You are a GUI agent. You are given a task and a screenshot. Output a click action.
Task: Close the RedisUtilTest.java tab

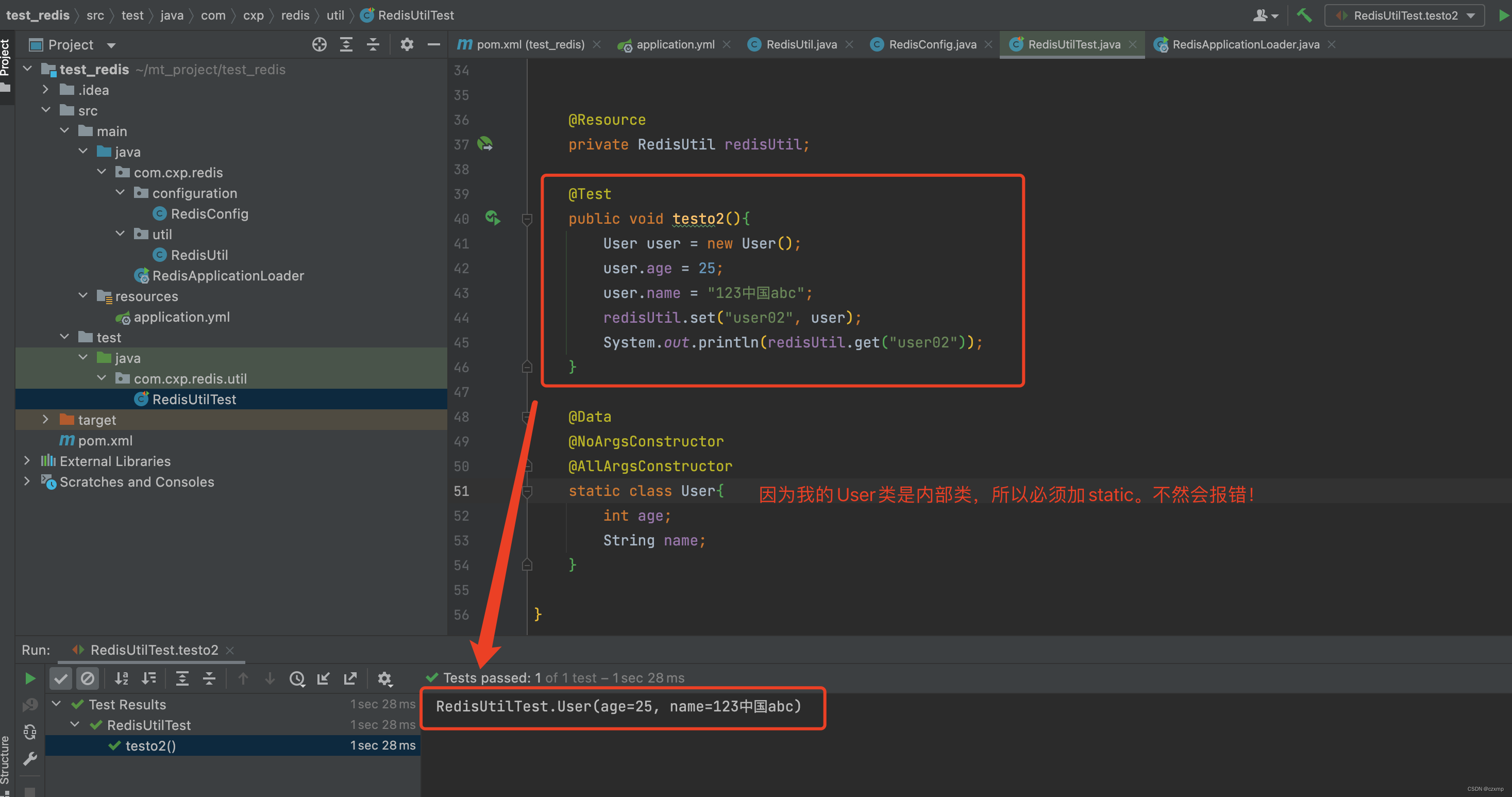click(x=1133, y=45)
